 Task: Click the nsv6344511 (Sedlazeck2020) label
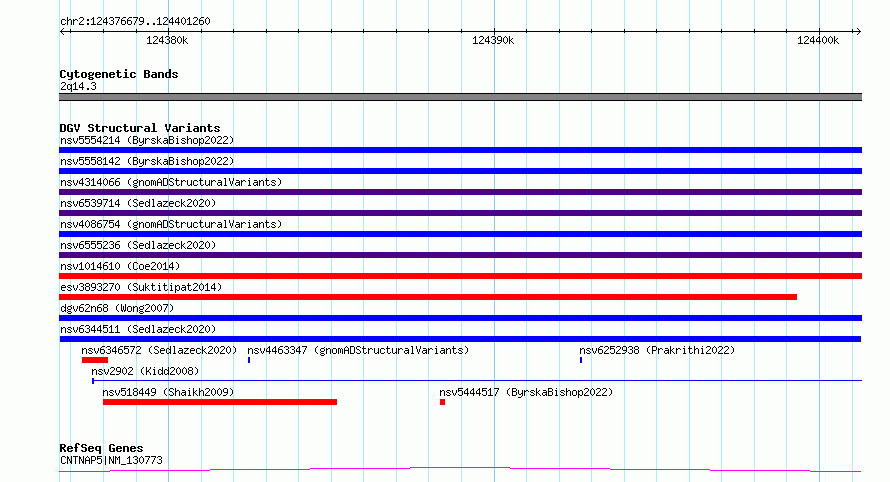click(x=138, y=329)
